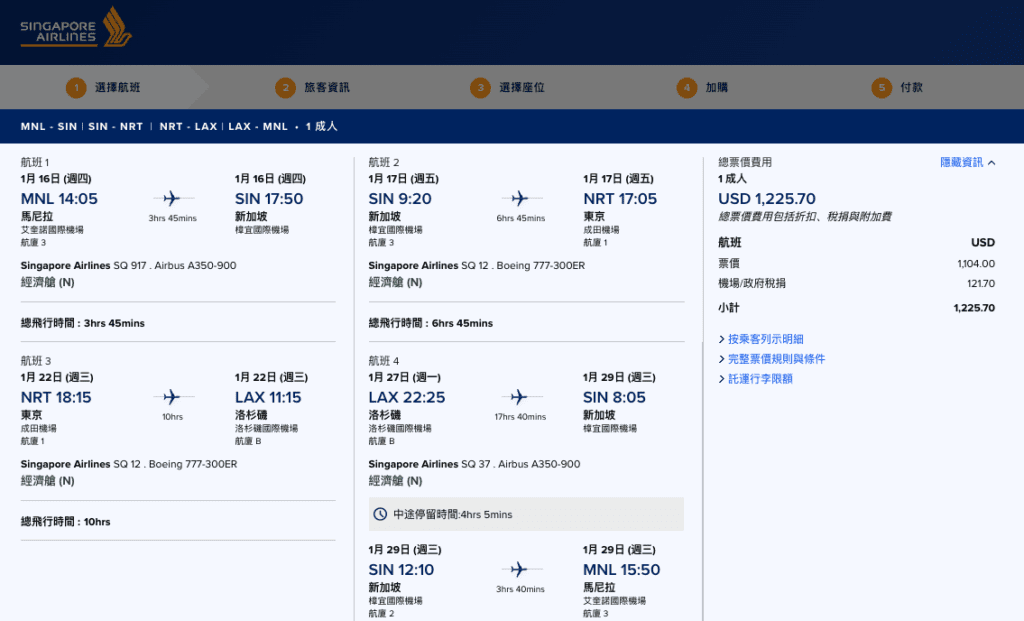Click the 航班 1 heading

[35, 162]
